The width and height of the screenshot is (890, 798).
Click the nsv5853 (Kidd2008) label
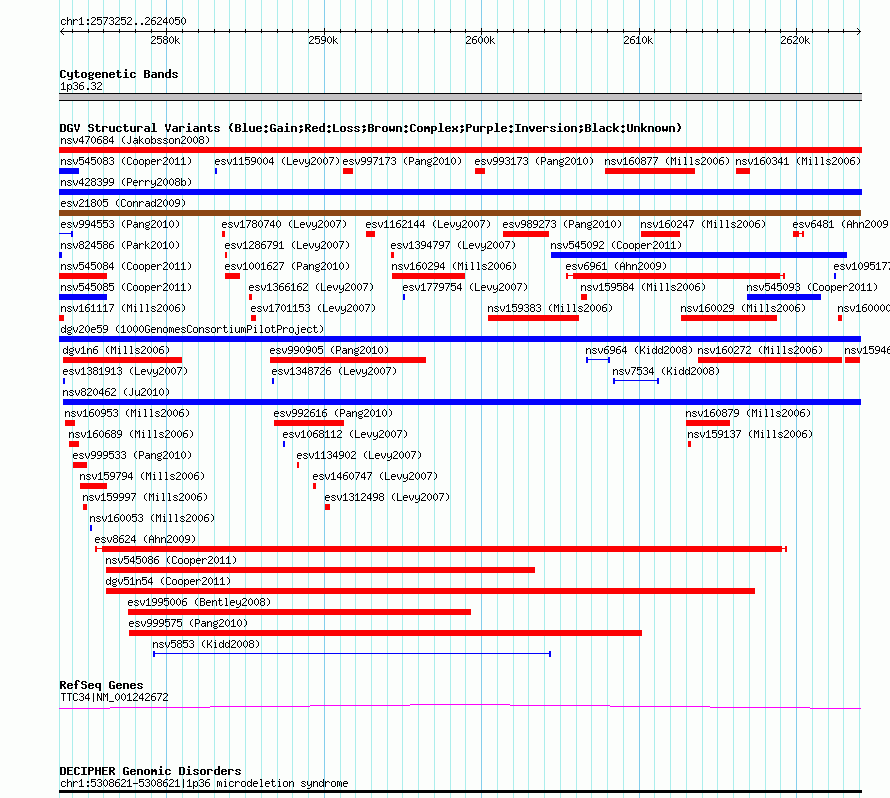coord(206,644)
